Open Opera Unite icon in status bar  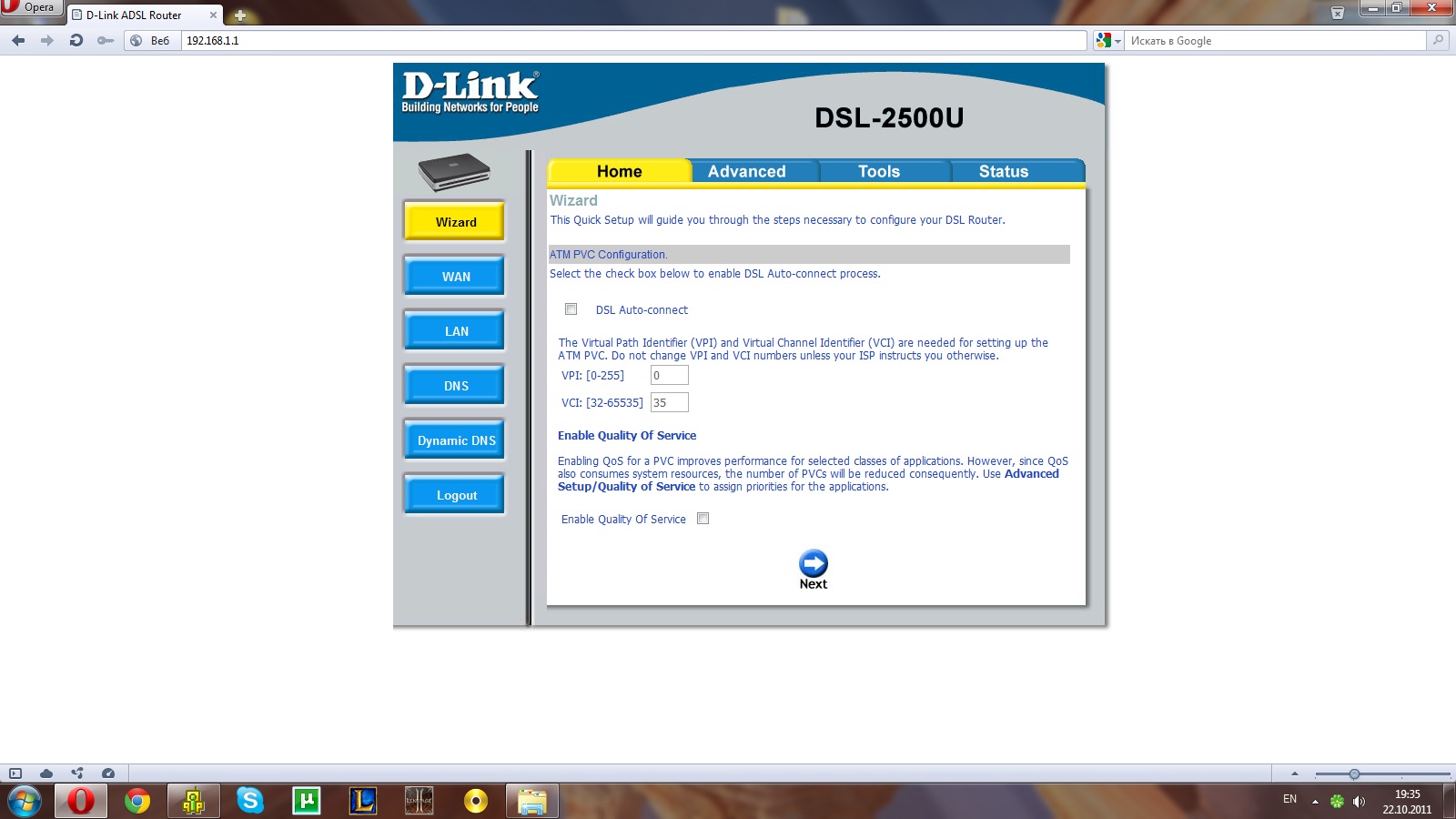coord(77,773)
